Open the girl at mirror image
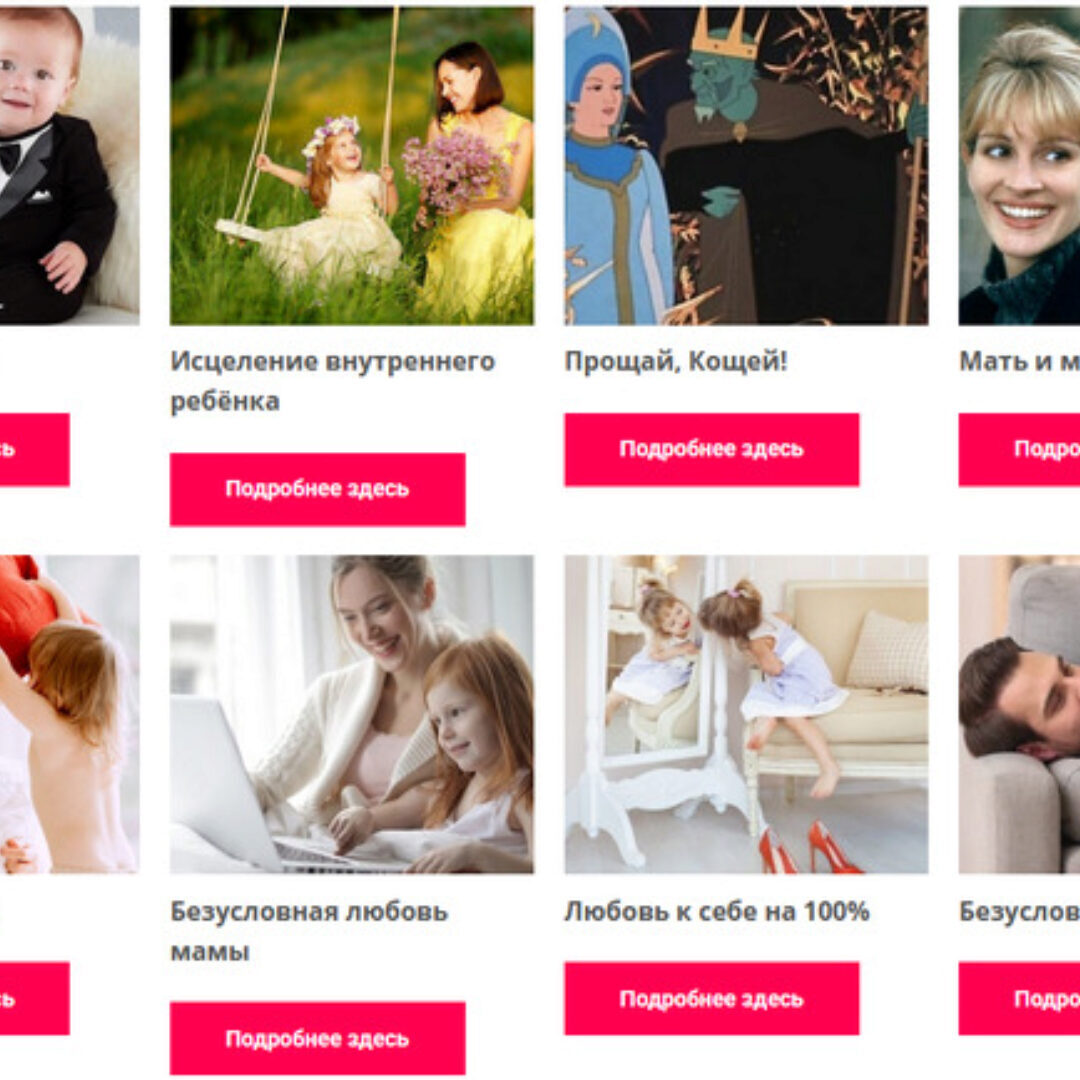Image resolution: width=1080 pixels, height=1080 pixels. point(746,714)
